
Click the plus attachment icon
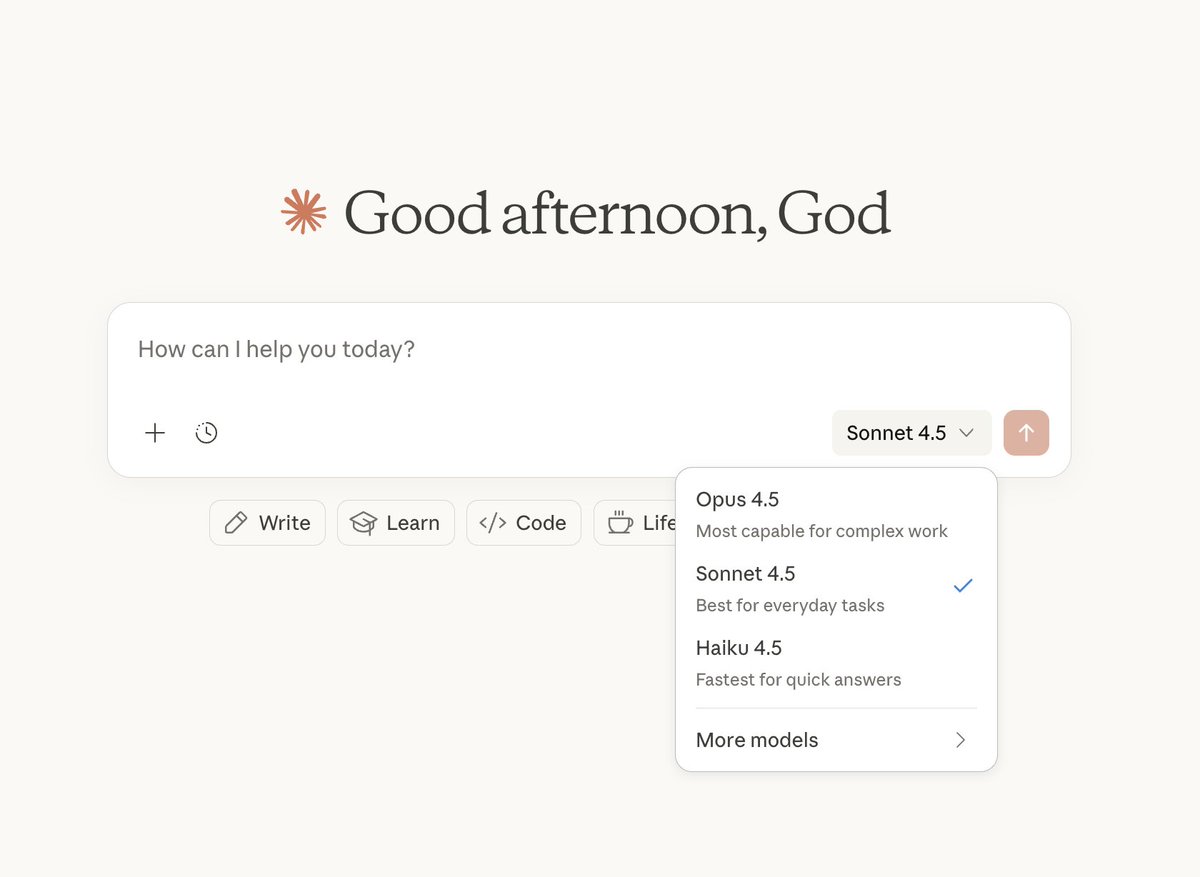(155, 433)
